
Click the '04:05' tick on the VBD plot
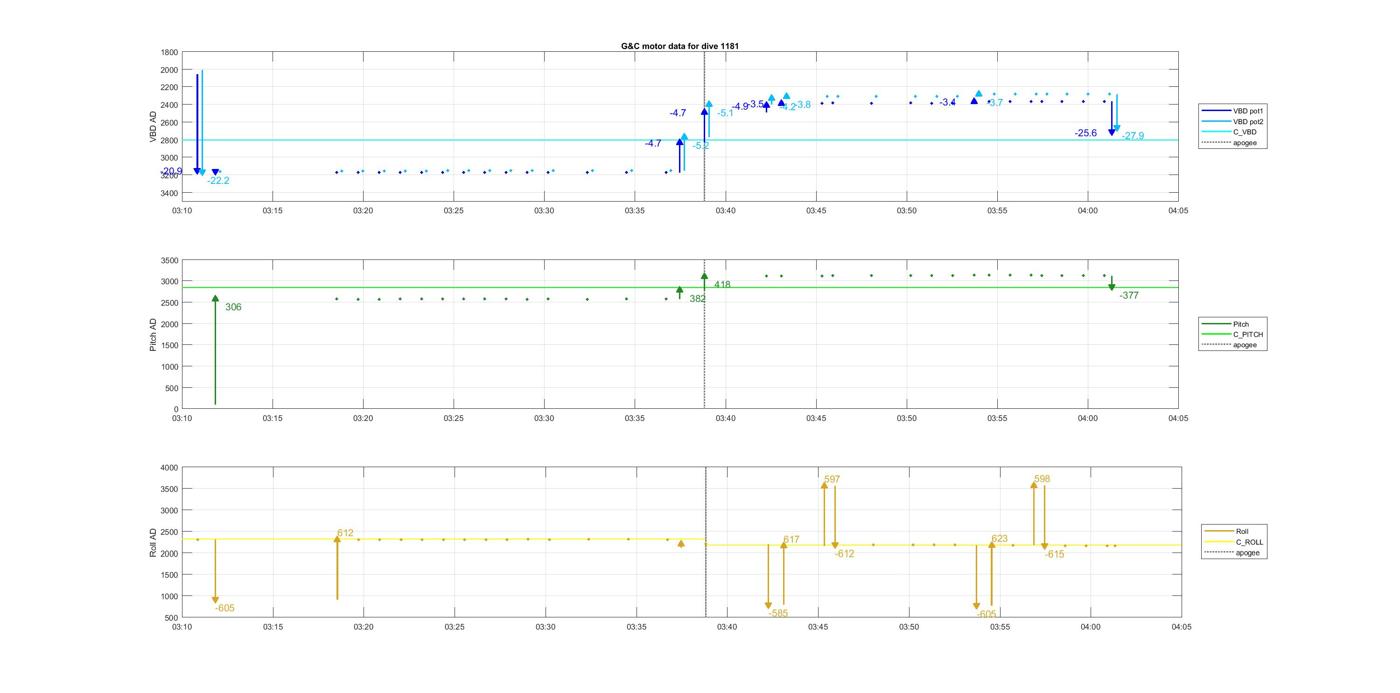[1178, 211]
